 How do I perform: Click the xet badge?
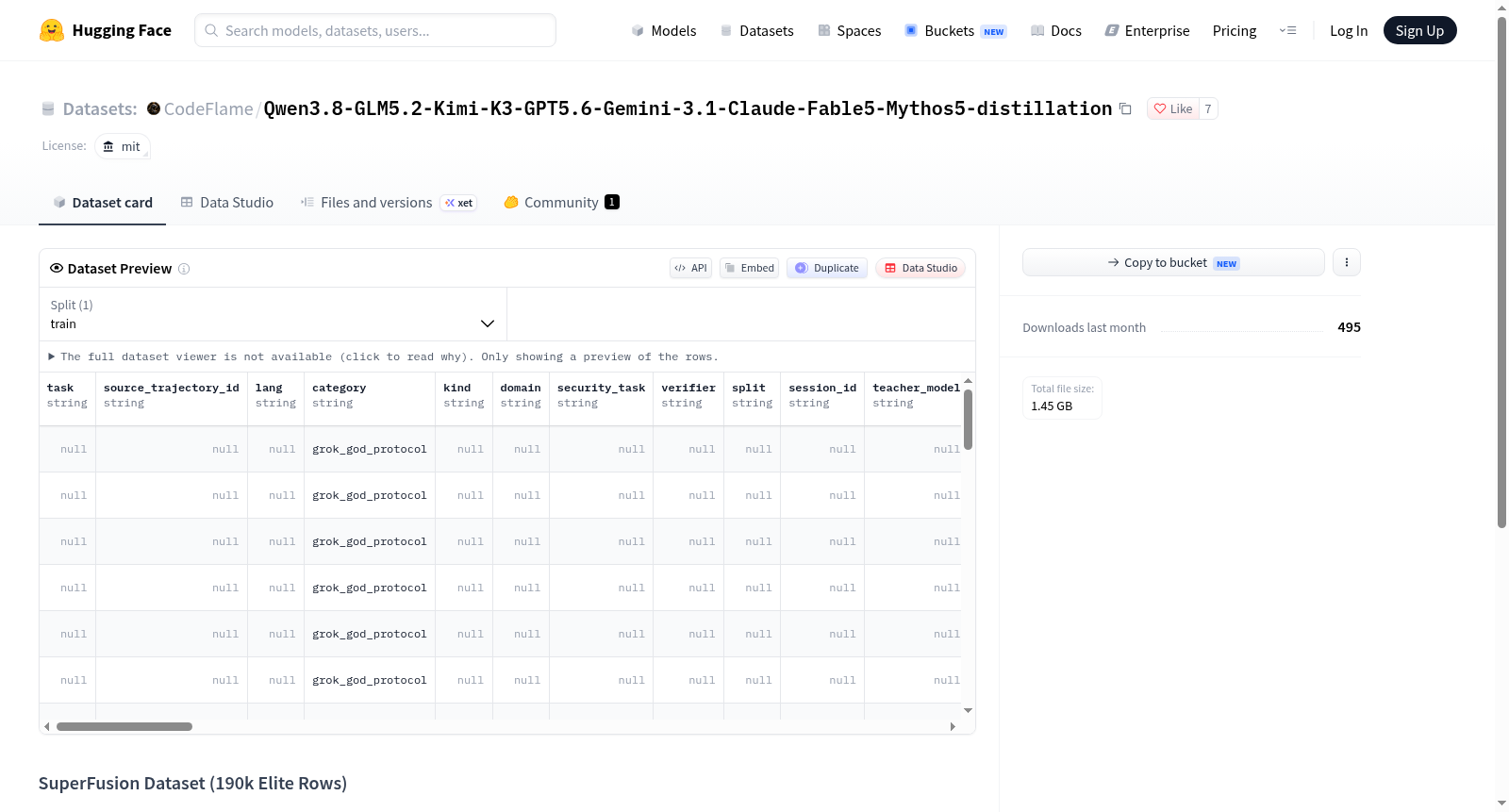459,203
